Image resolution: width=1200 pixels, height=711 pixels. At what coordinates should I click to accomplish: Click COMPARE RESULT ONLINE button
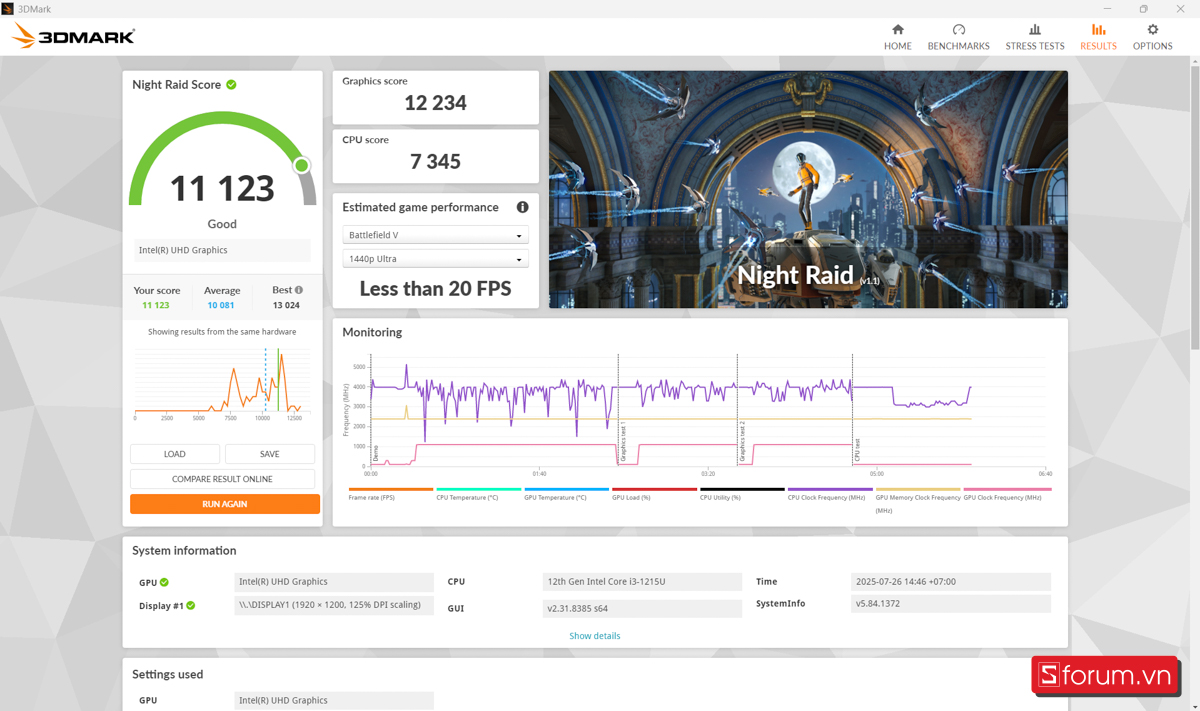click(222, 479)
